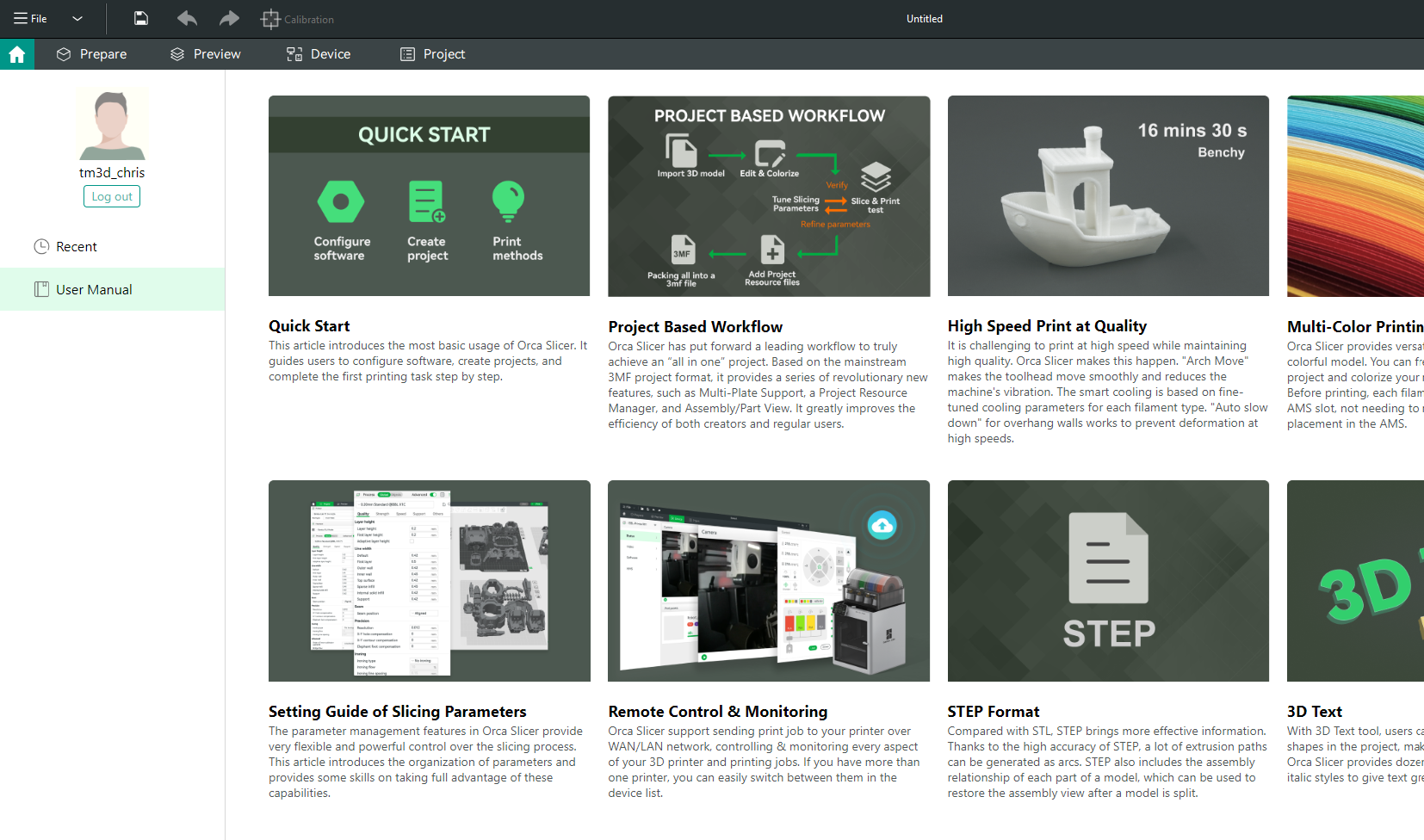Click the Quick Start article title

point(309,326)
